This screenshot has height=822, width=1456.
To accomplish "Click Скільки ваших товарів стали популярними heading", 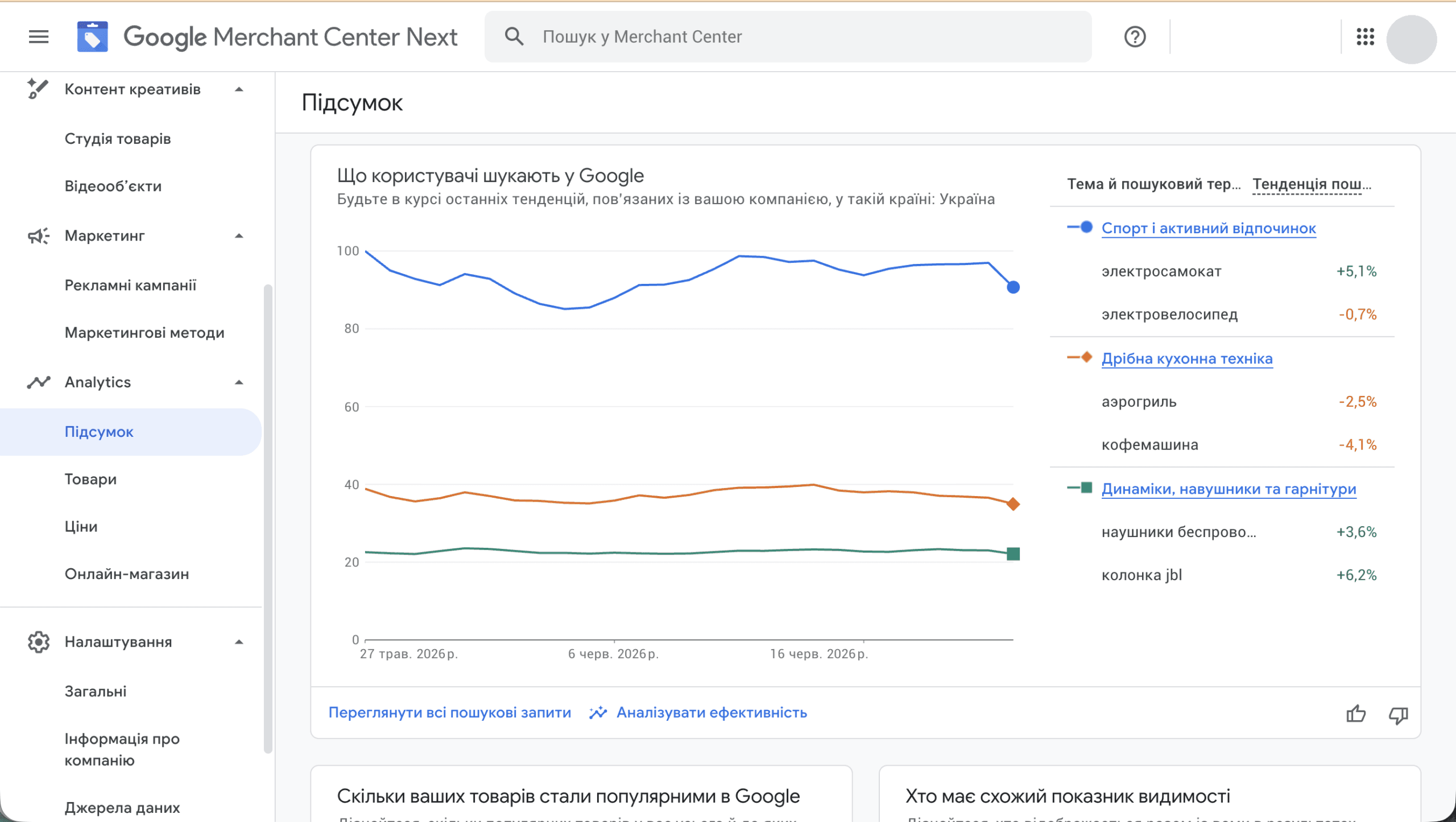I will (x=568, y=796).
